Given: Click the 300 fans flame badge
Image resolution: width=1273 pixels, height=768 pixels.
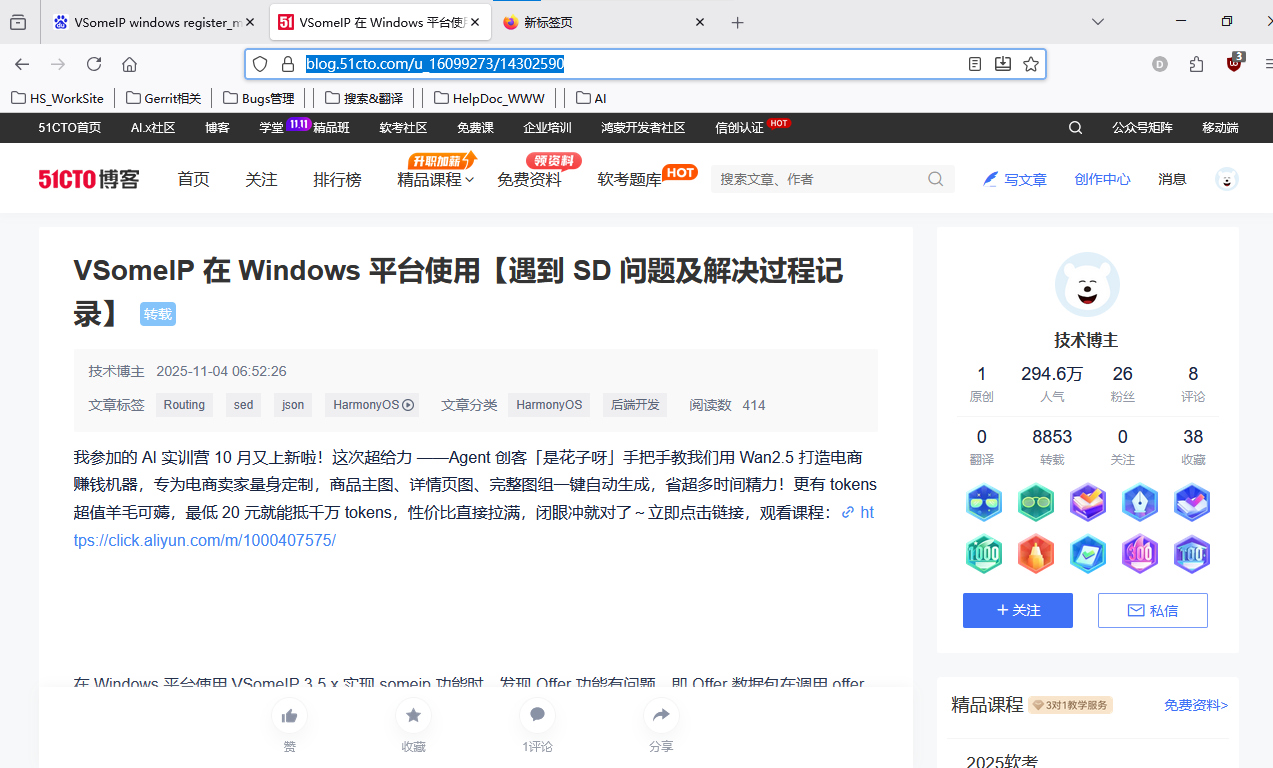Looking at the screenshot, I should coord(1139,555).
